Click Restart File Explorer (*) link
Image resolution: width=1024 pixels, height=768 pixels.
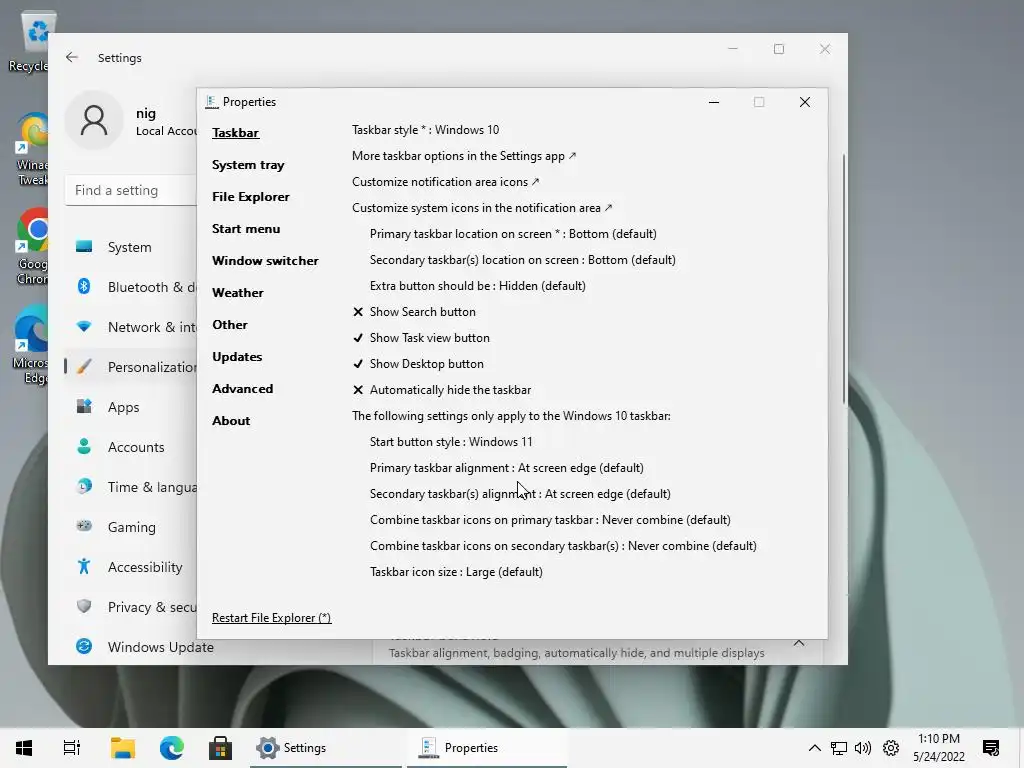pos(271,618)
